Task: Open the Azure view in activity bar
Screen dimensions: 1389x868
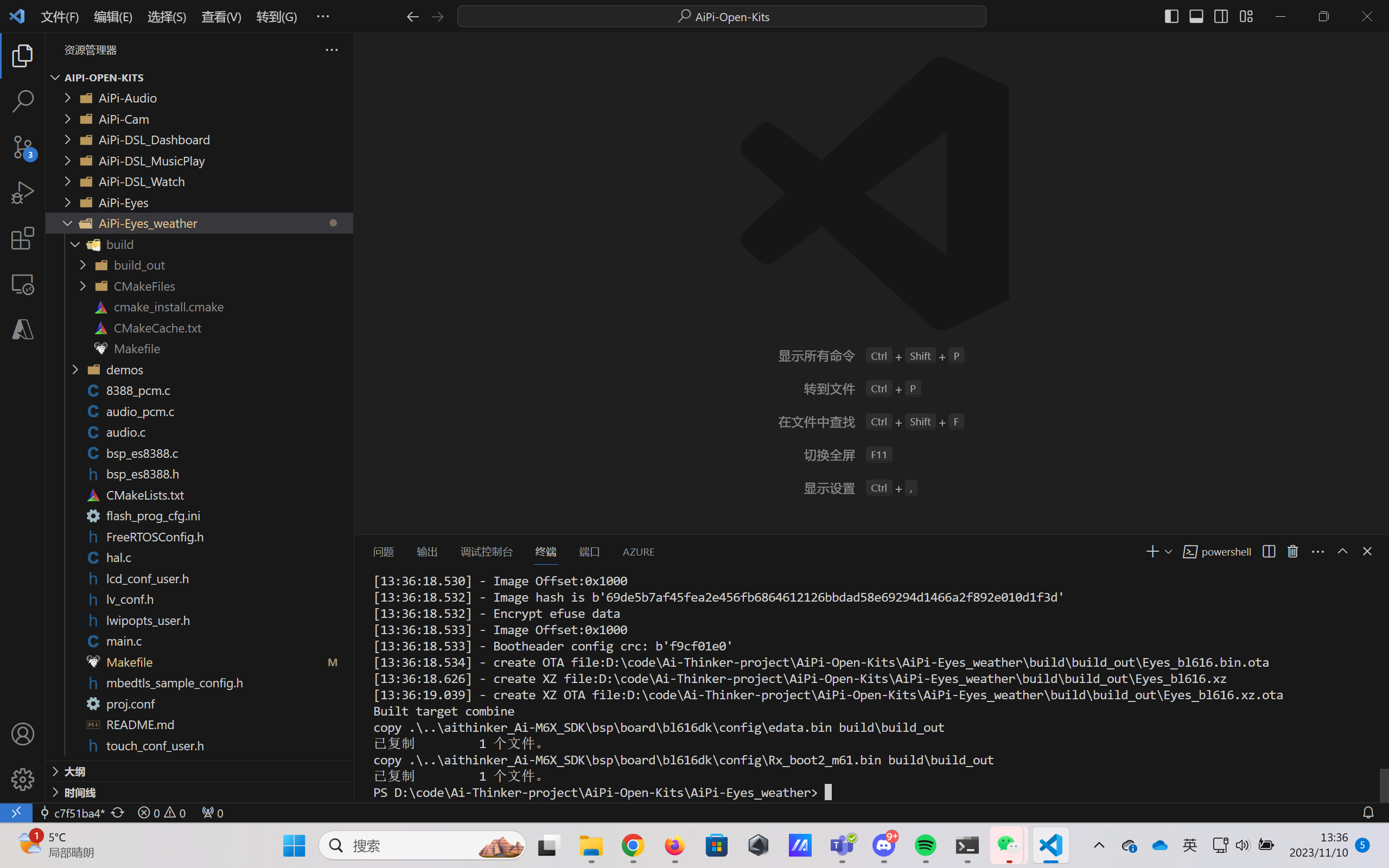Action: (22, 329)
